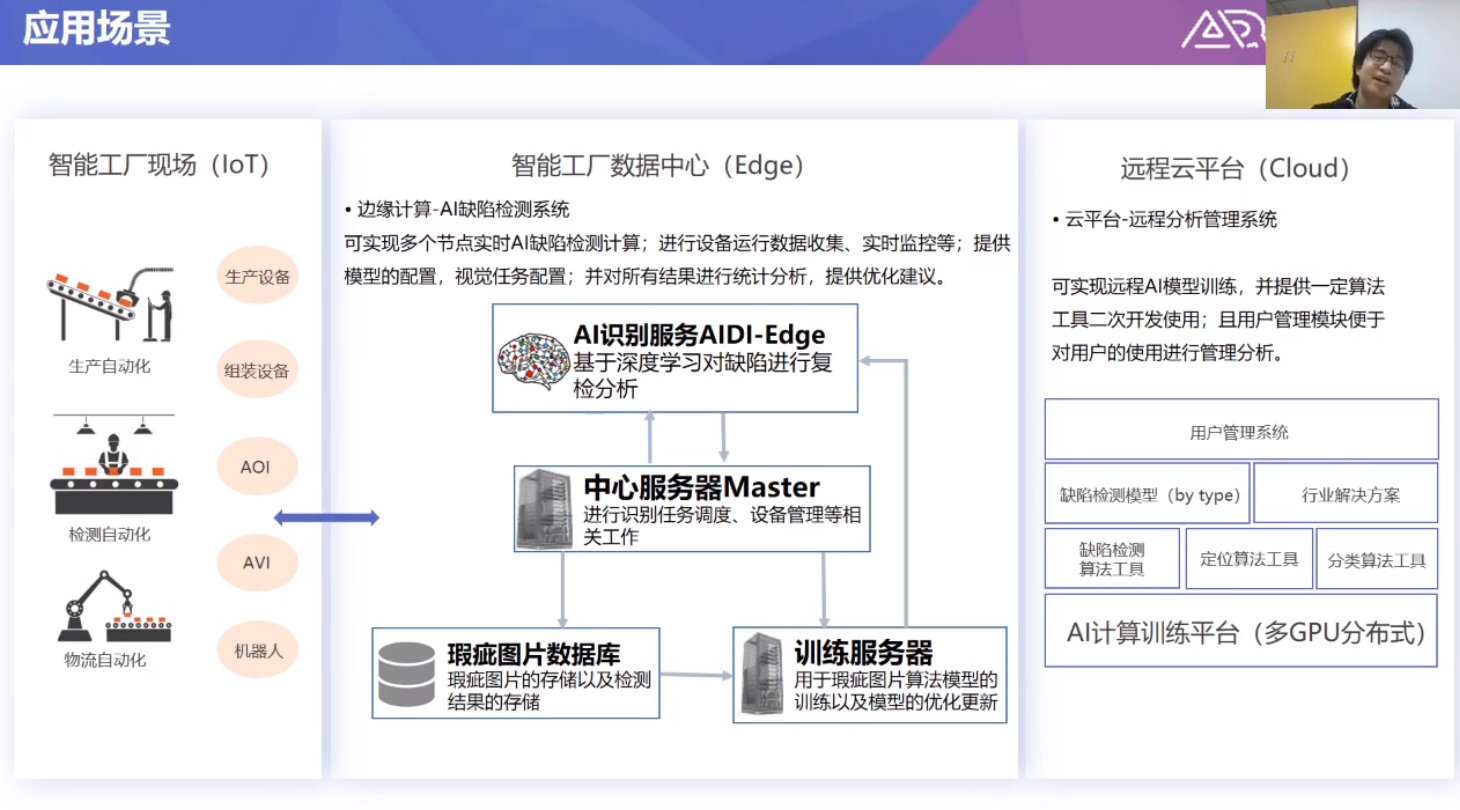Click the database cylinder icon
The width and height of the screenshot is (1460, 810).
pos(407,674)
